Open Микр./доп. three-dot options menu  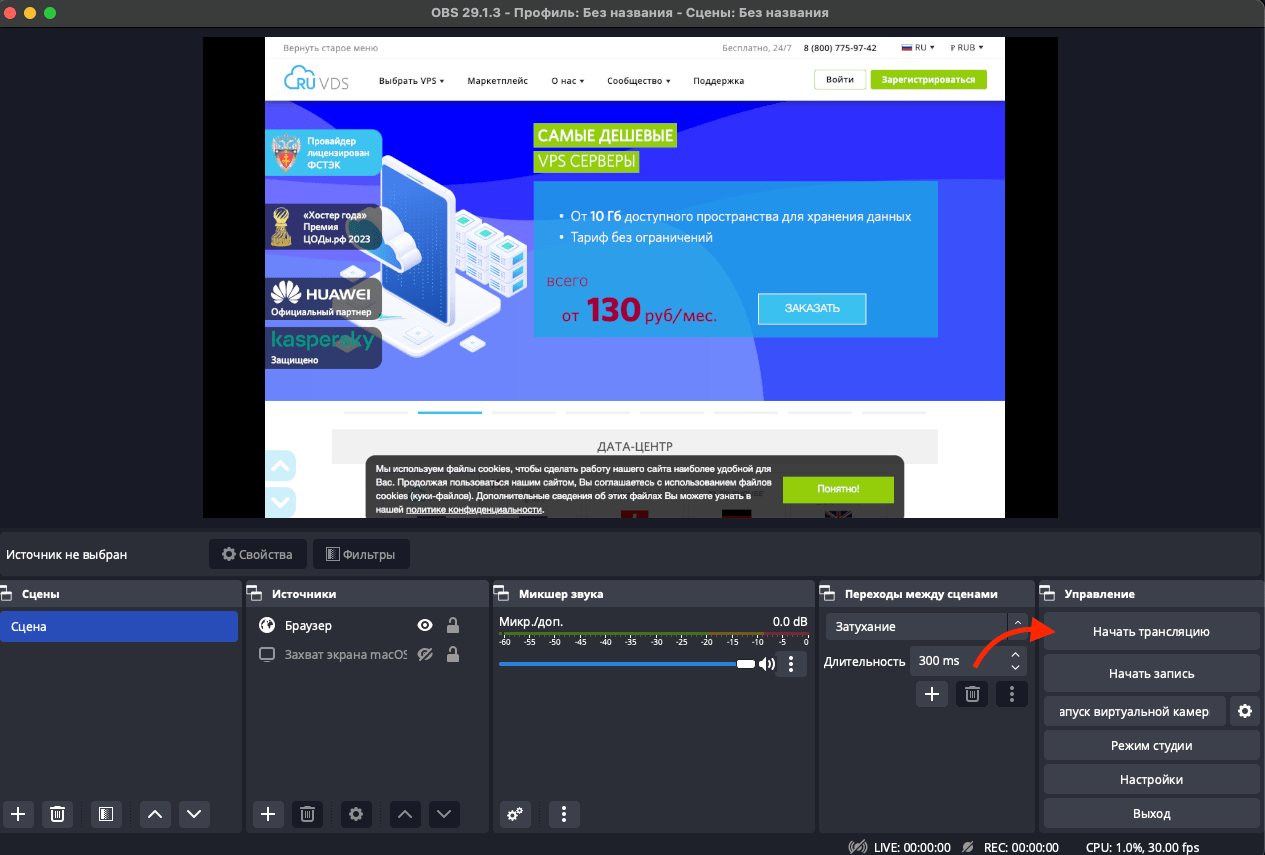click(791, 664)
